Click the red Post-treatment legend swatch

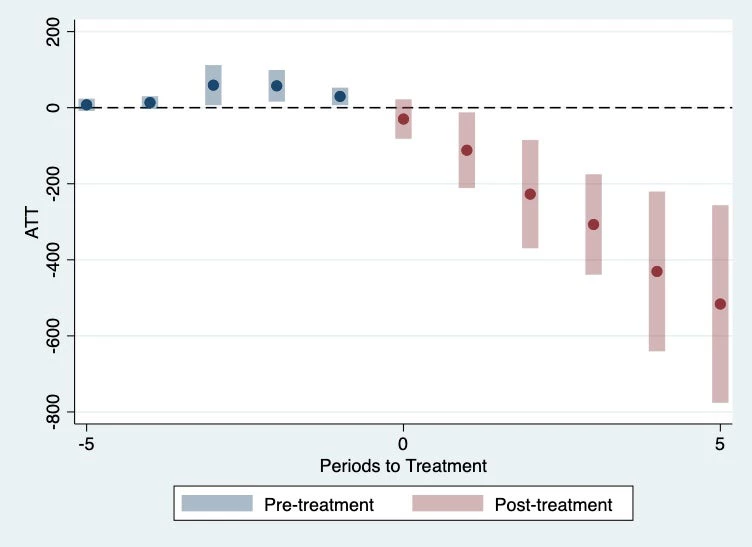[447, 504]
